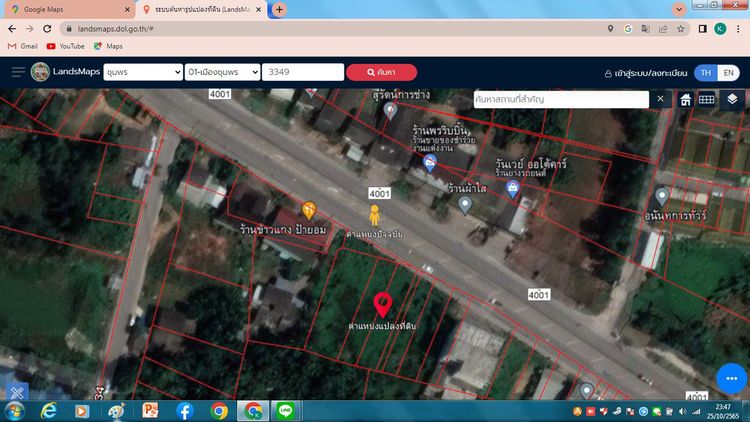The image size is (750, 422).
Task: Open the LandsMaps hamburger menu
Action: (18, 72)
